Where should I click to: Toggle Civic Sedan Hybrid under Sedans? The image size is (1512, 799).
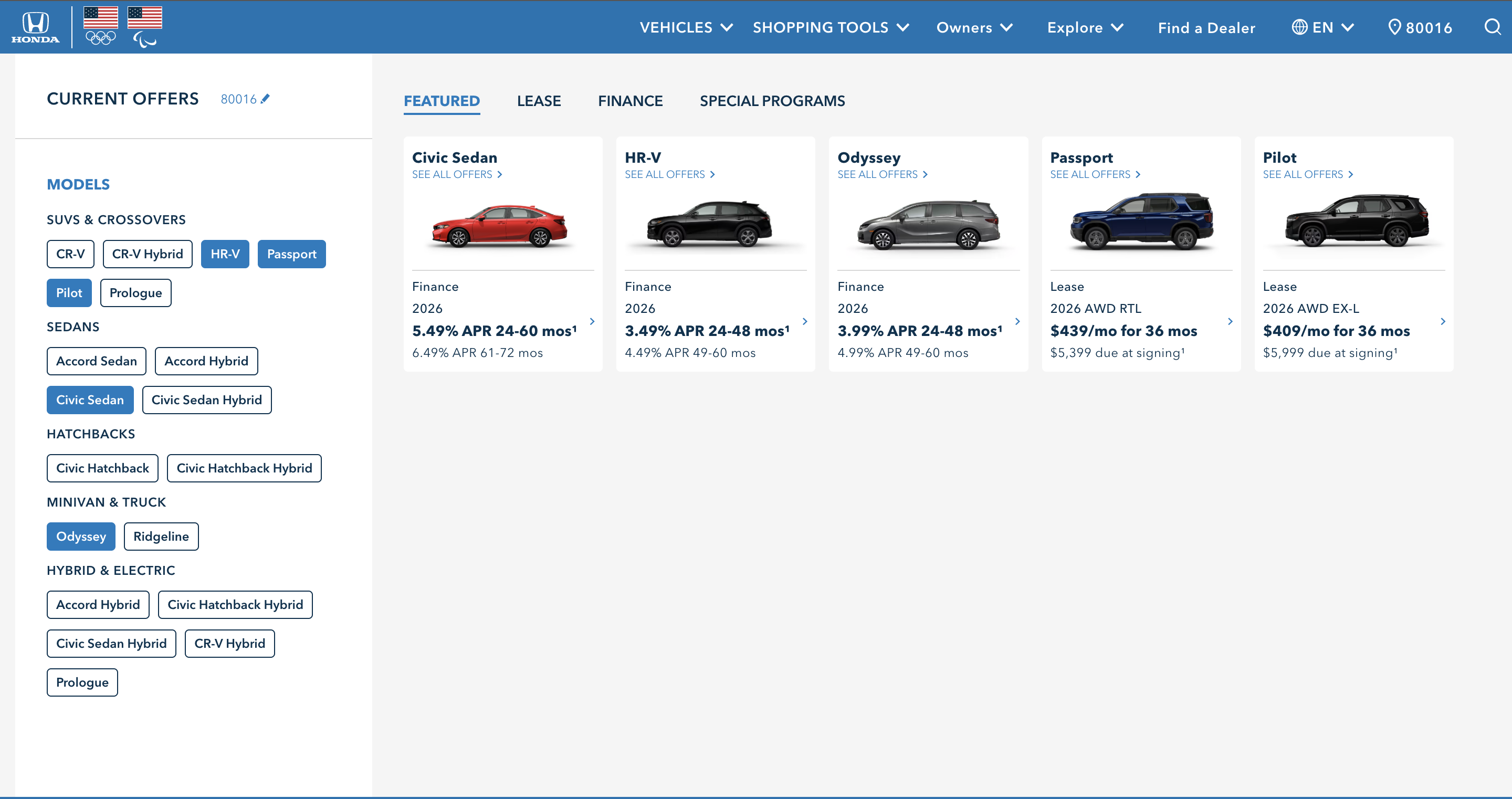pos(207,400)
